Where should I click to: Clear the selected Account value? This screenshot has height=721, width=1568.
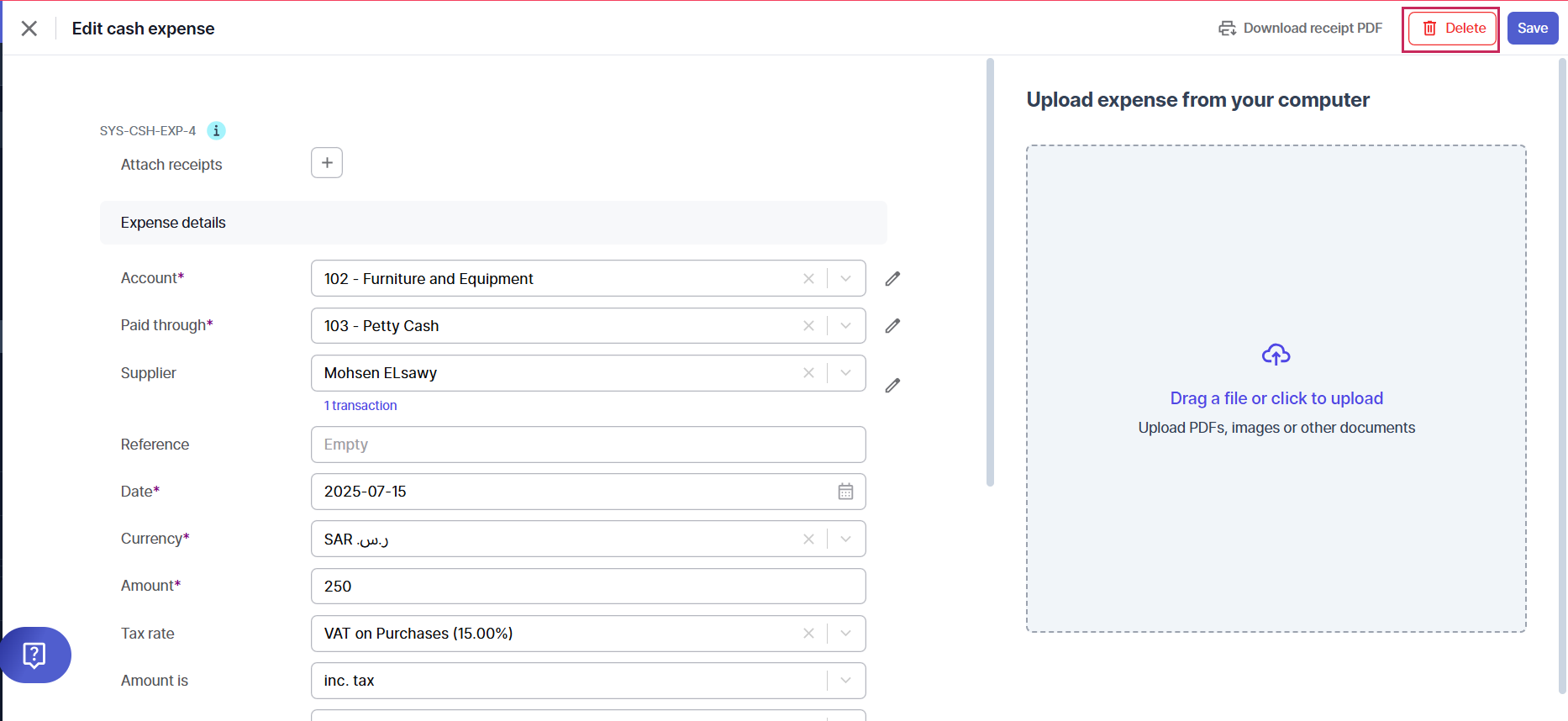(808, 279)
